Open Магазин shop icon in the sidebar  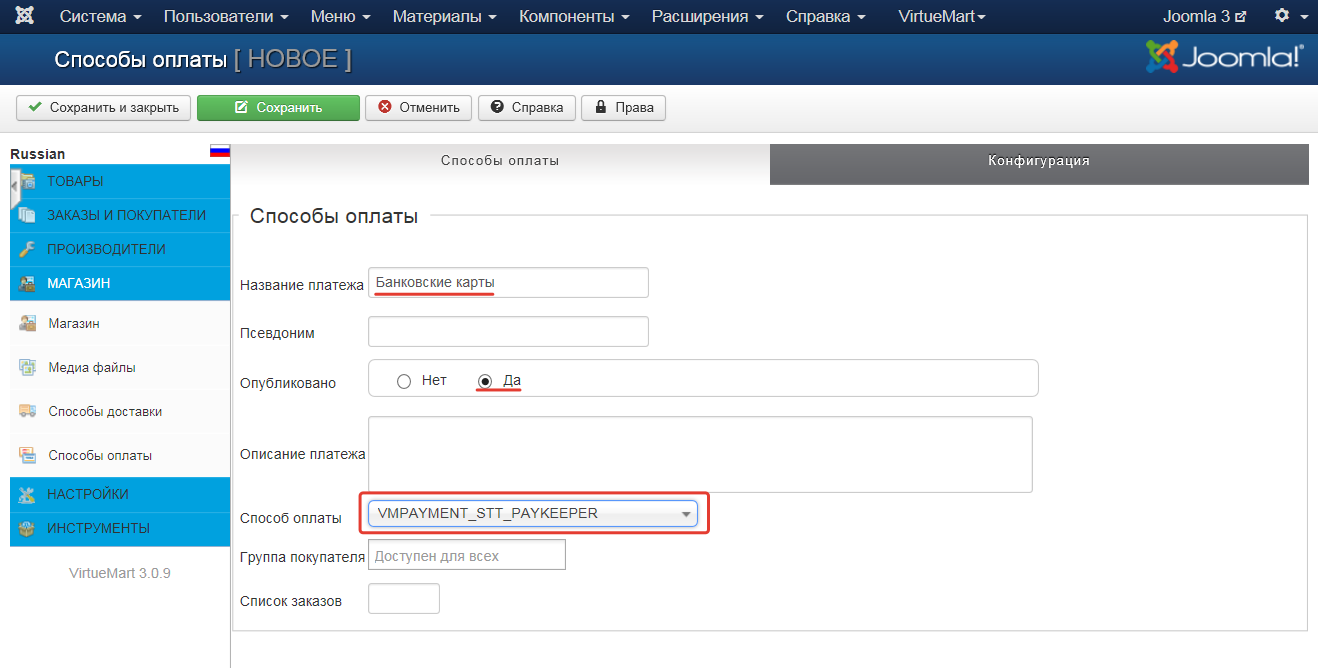(x=28, y=323)
